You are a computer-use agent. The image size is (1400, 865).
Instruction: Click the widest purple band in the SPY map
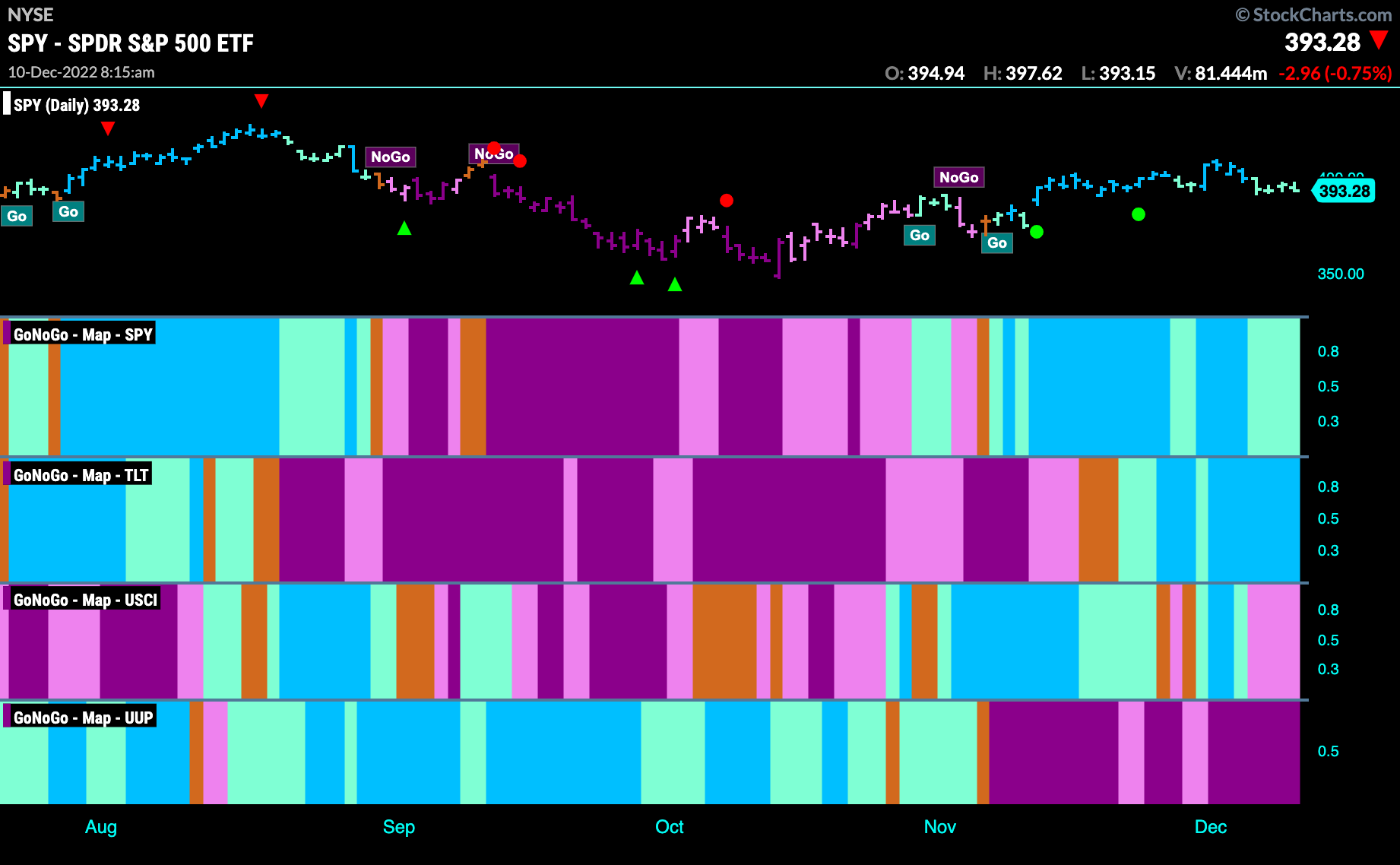coord(582,387)
